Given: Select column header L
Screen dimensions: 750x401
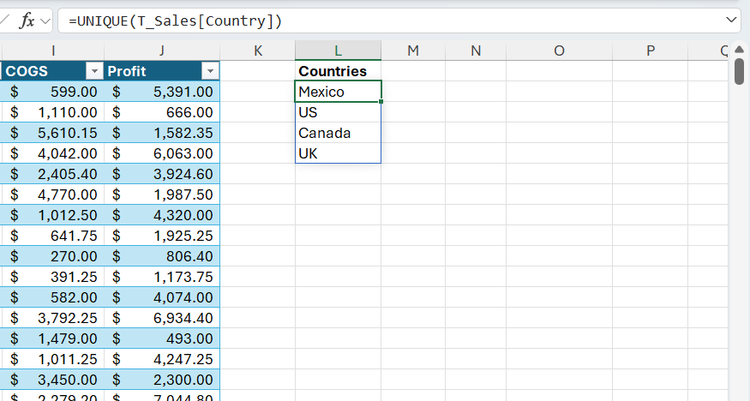Looking at the screenshot, I should [338, 50].
